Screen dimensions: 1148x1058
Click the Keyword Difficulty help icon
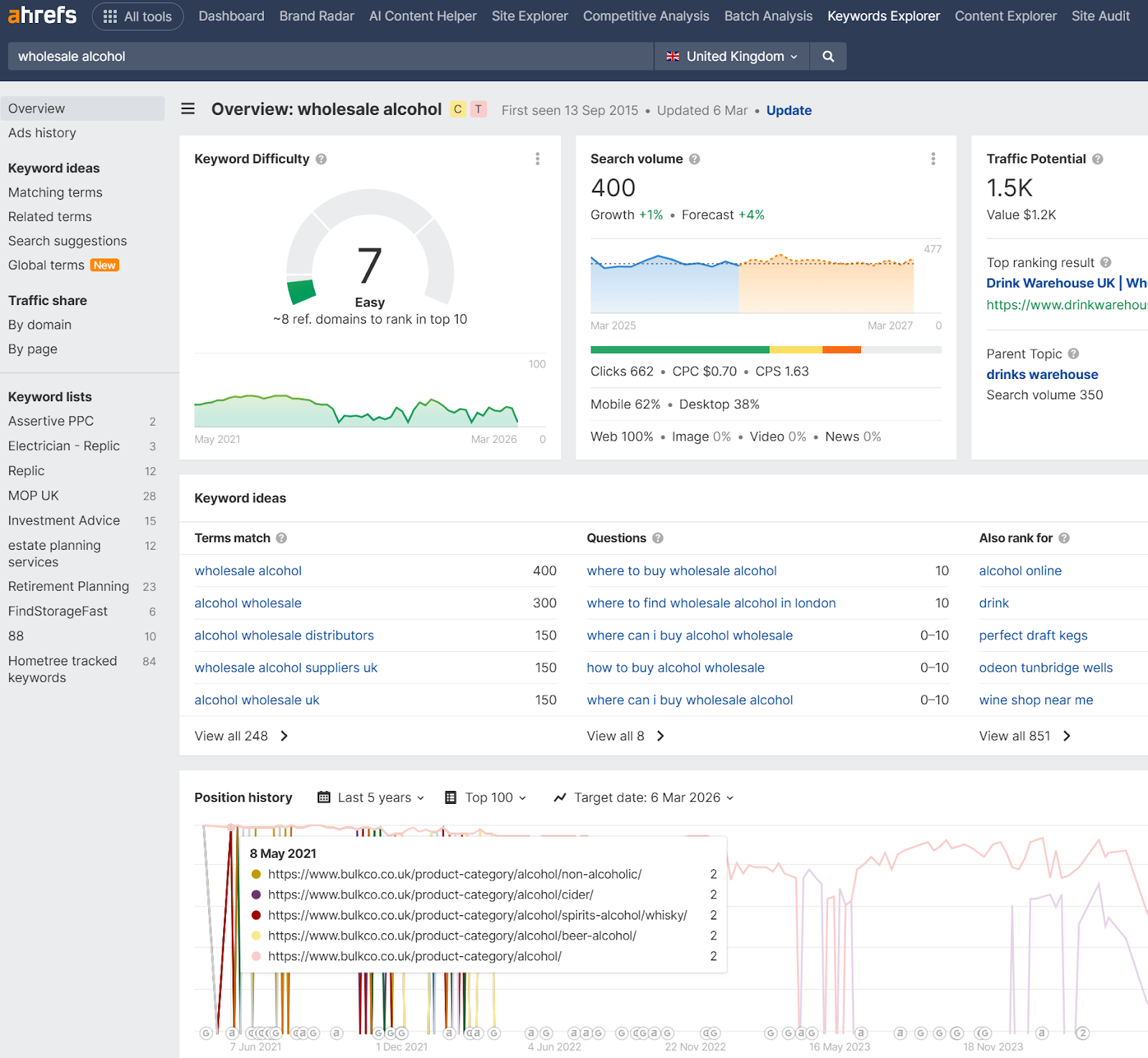[321, 159]
